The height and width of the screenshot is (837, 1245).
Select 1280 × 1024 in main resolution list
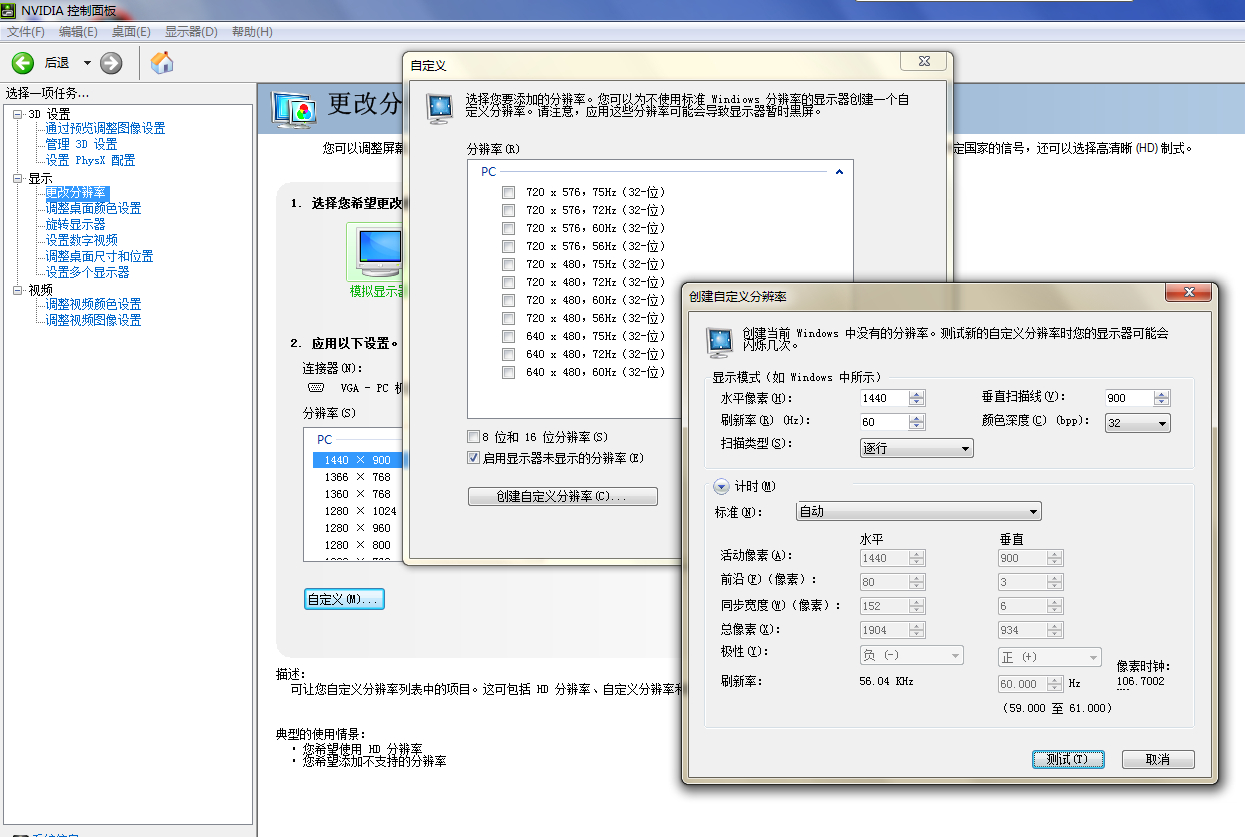(x=357, y=511)
